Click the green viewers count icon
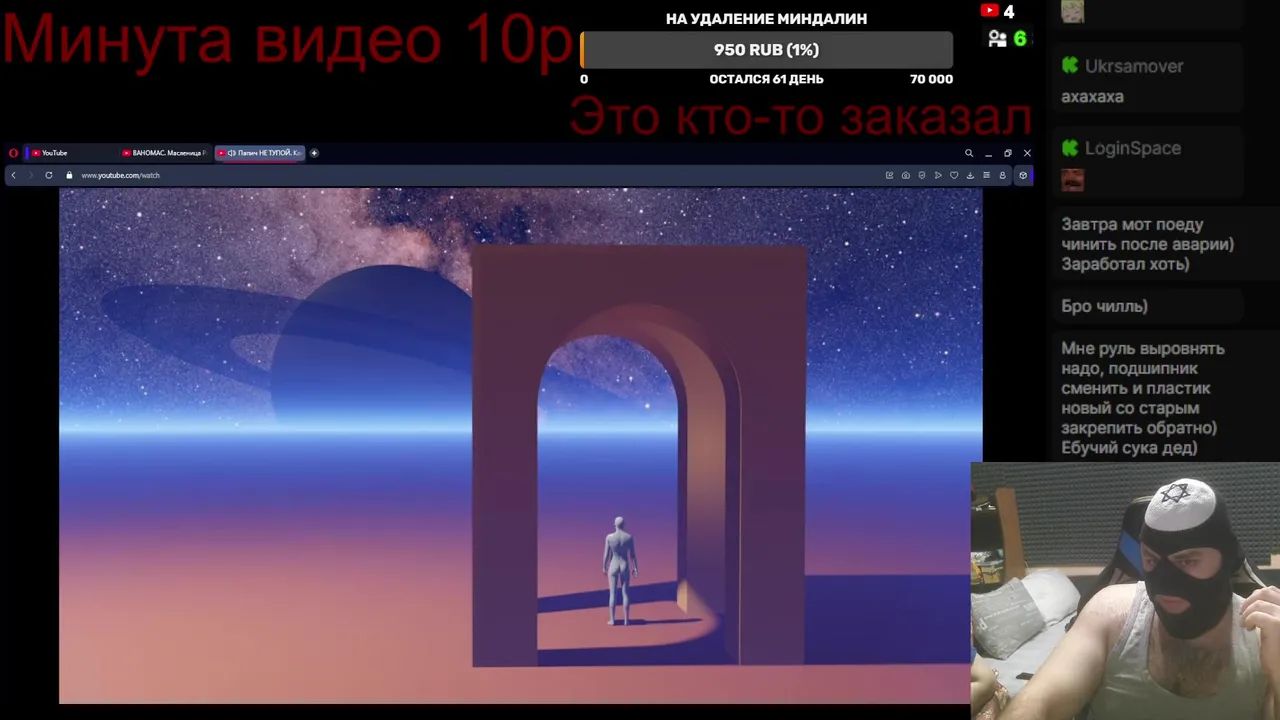The width and height of the screenshot is (1280, 720). (x=997, y=39)
